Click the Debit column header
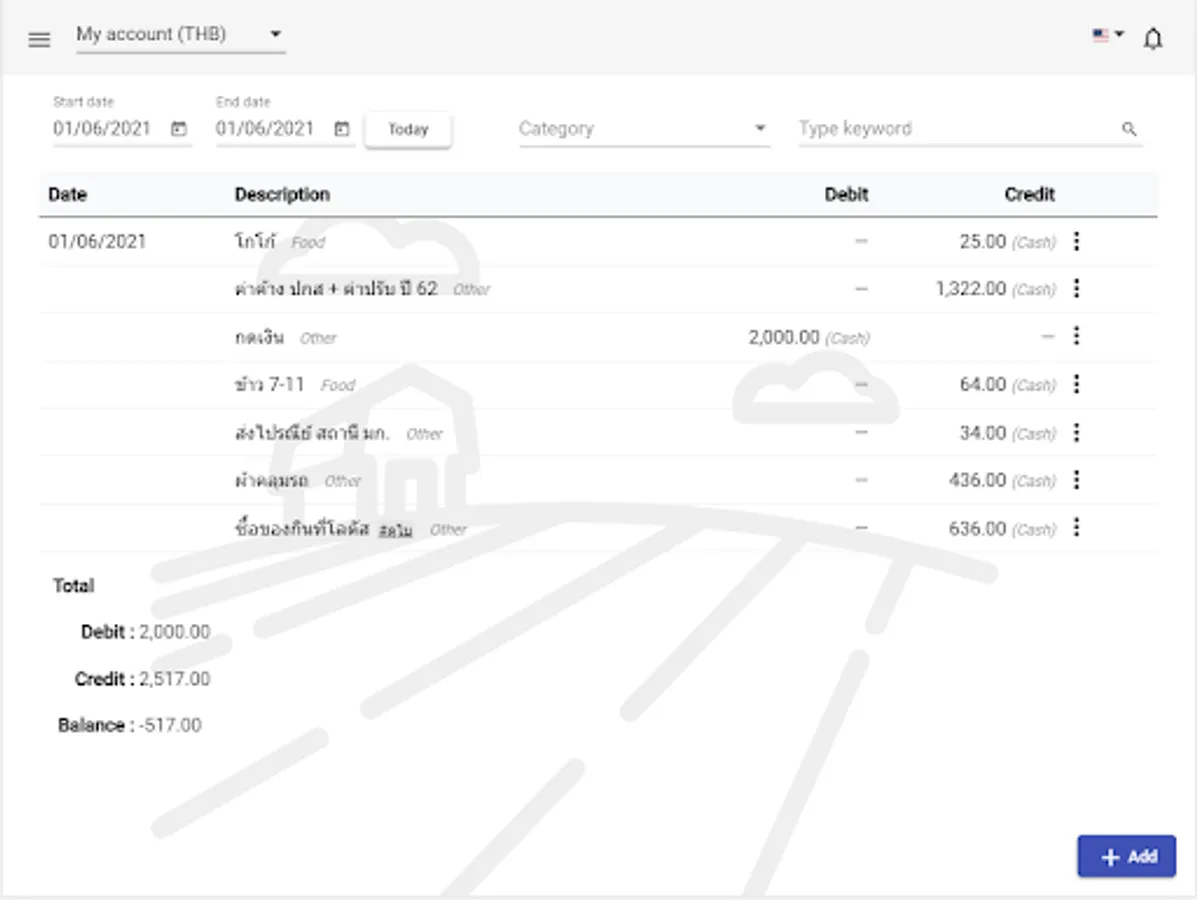 (847, 195)
